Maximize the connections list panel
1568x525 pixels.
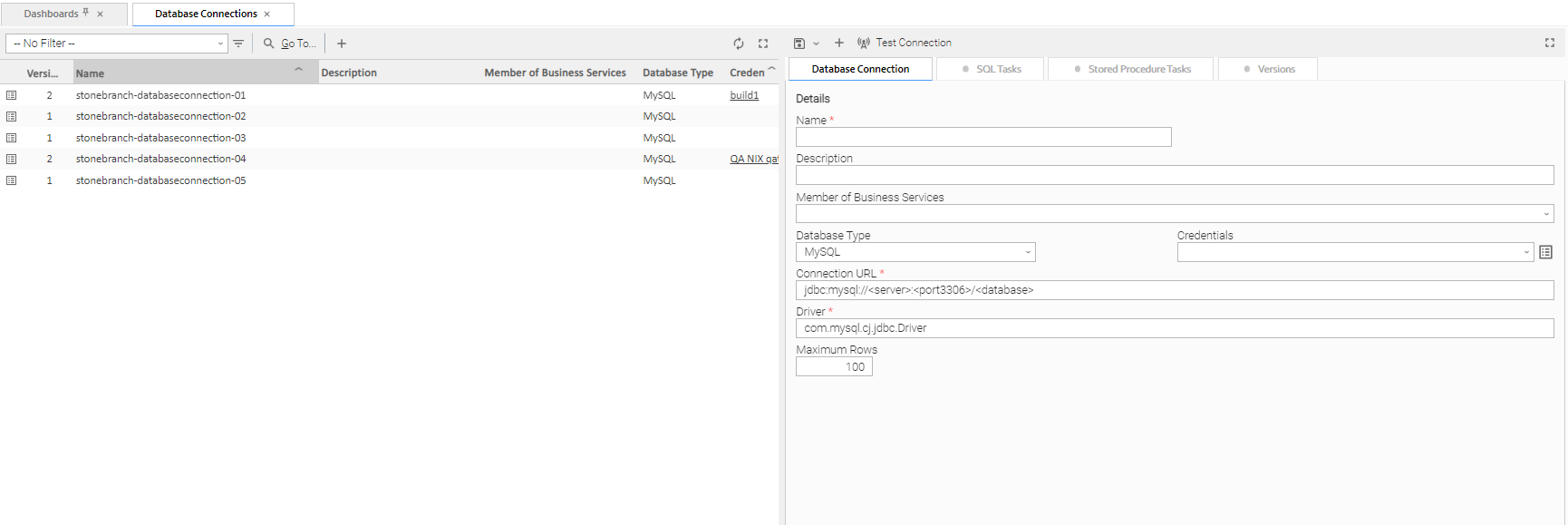point(763,44)
